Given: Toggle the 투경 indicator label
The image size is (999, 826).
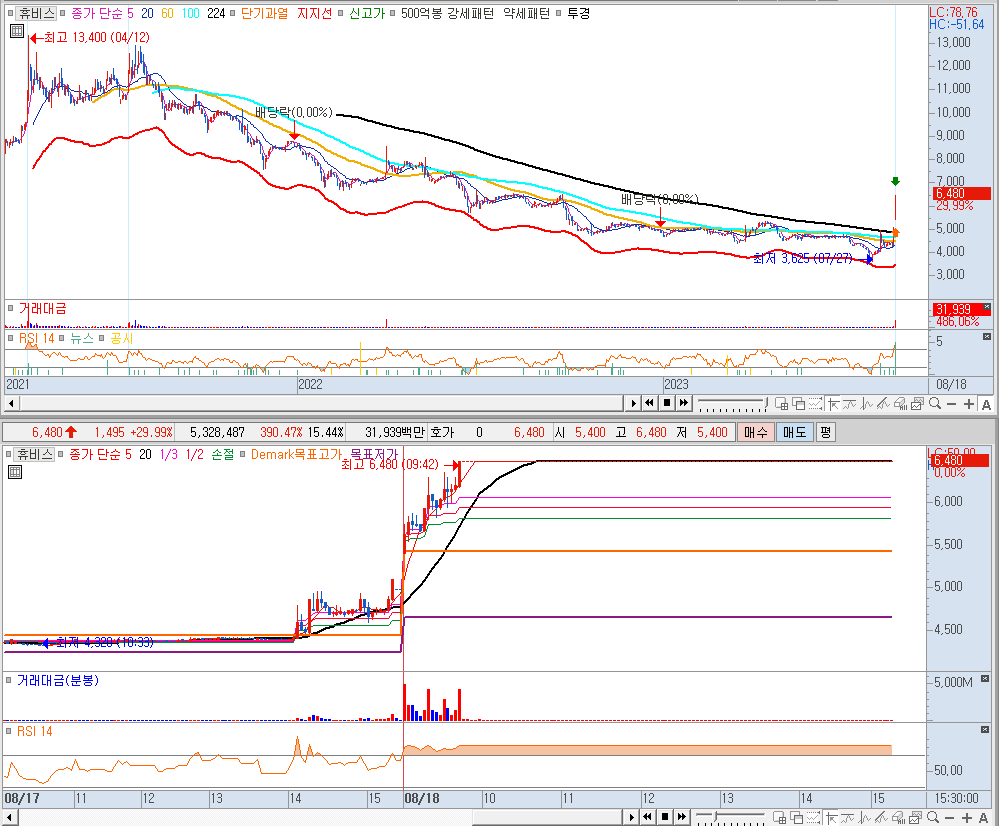Looking at the screenshot, I should click(579, 13).
